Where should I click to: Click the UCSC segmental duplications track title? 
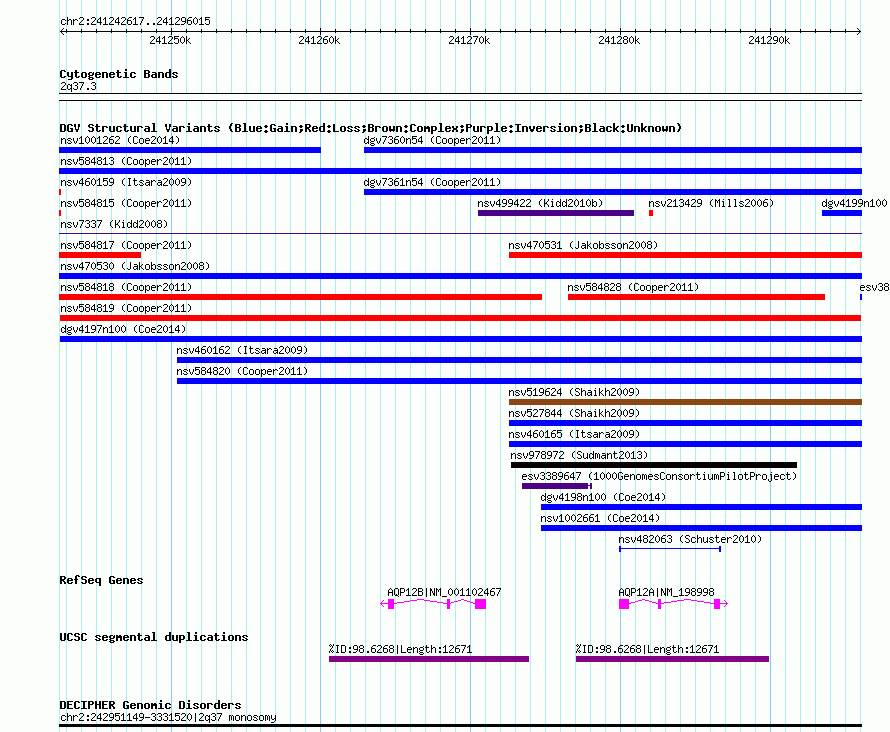click(154, 637)
